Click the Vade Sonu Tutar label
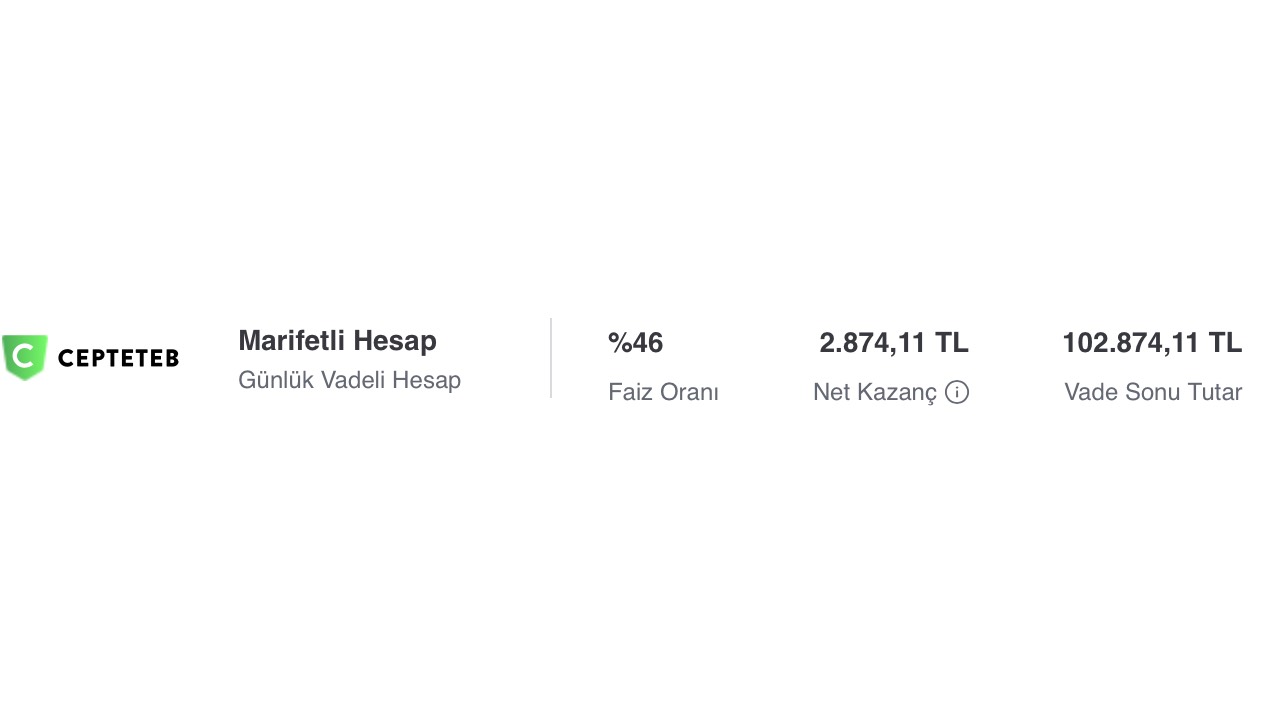This screenshot has height=720, width=1280. click(x=1152, y=392)
